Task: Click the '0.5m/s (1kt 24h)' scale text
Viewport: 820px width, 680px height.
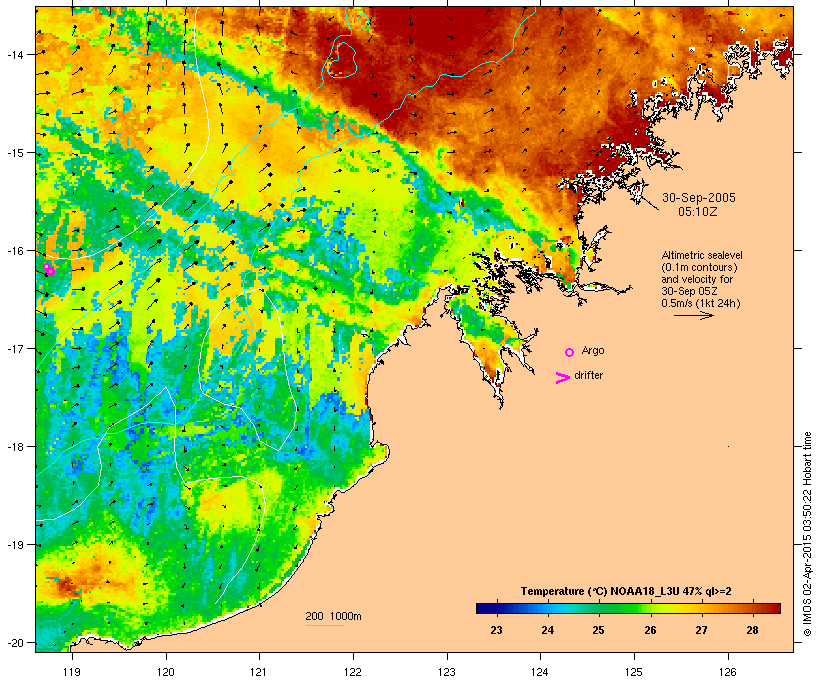Action: pyautogui.click(x=701, y=303)
